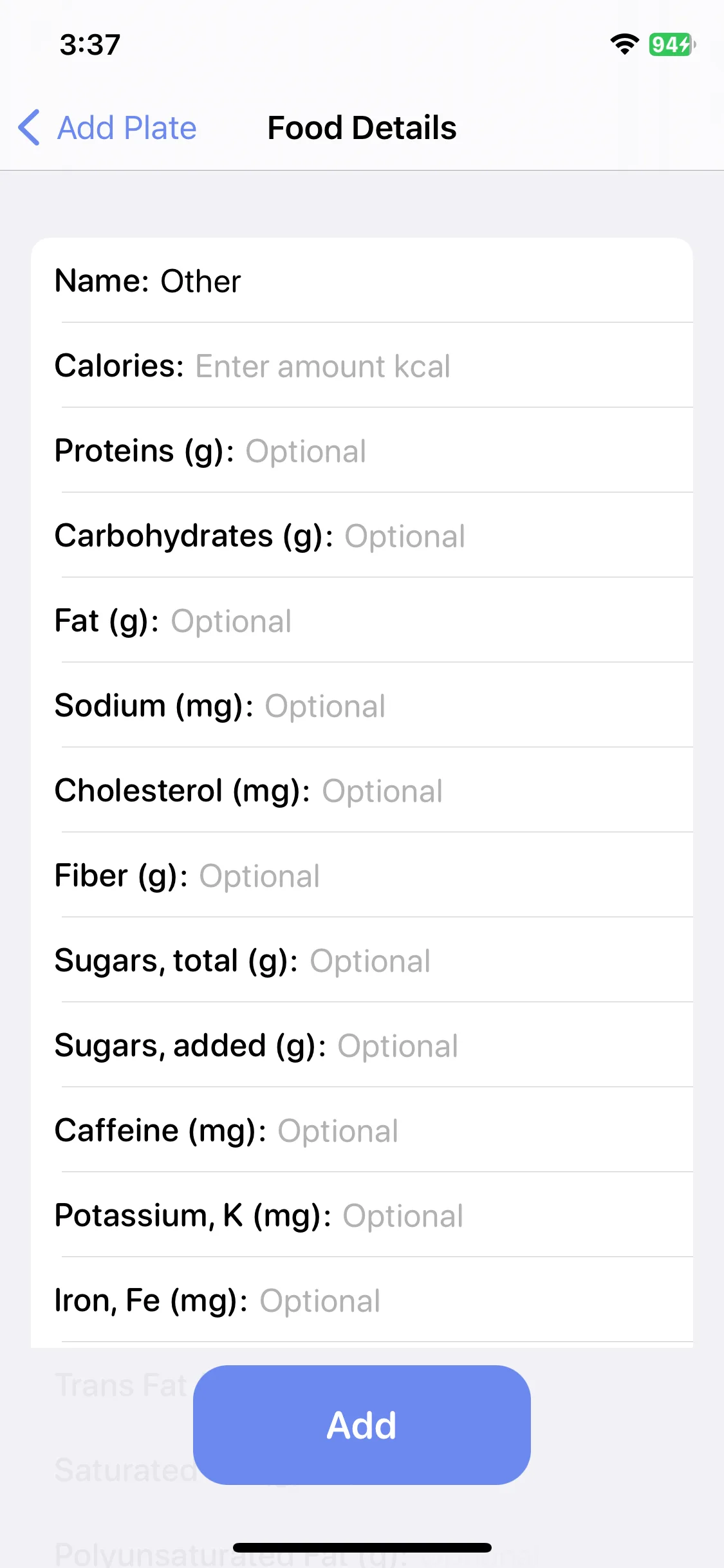724x1568 pixels.
Task: Tap the Wi-Fi status icon
Action: coord(624,44)
